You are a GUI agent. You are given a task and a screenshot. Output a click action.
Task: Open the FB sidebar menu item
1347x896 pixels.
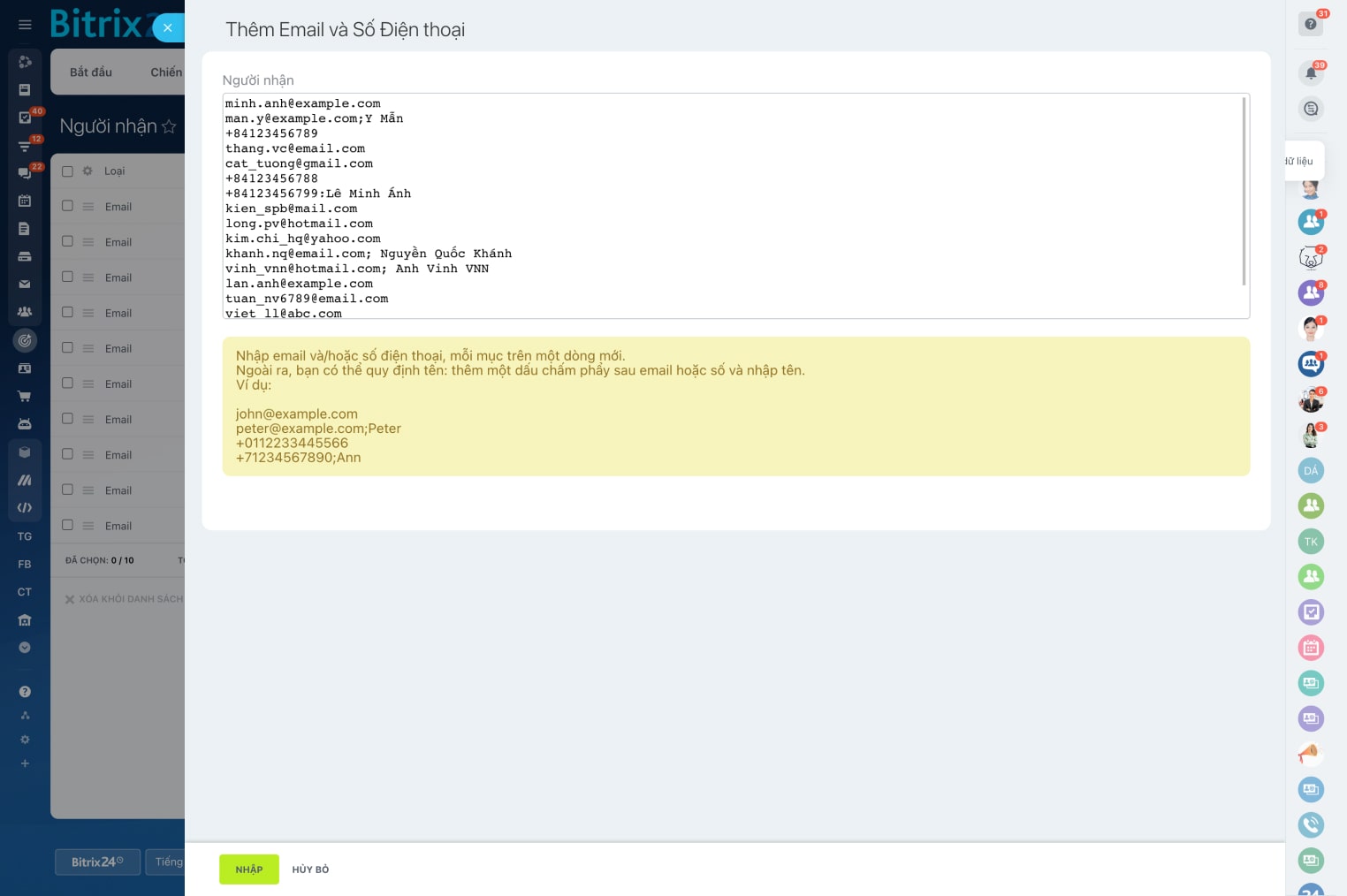pyautogui.click(x=25, y=564)
